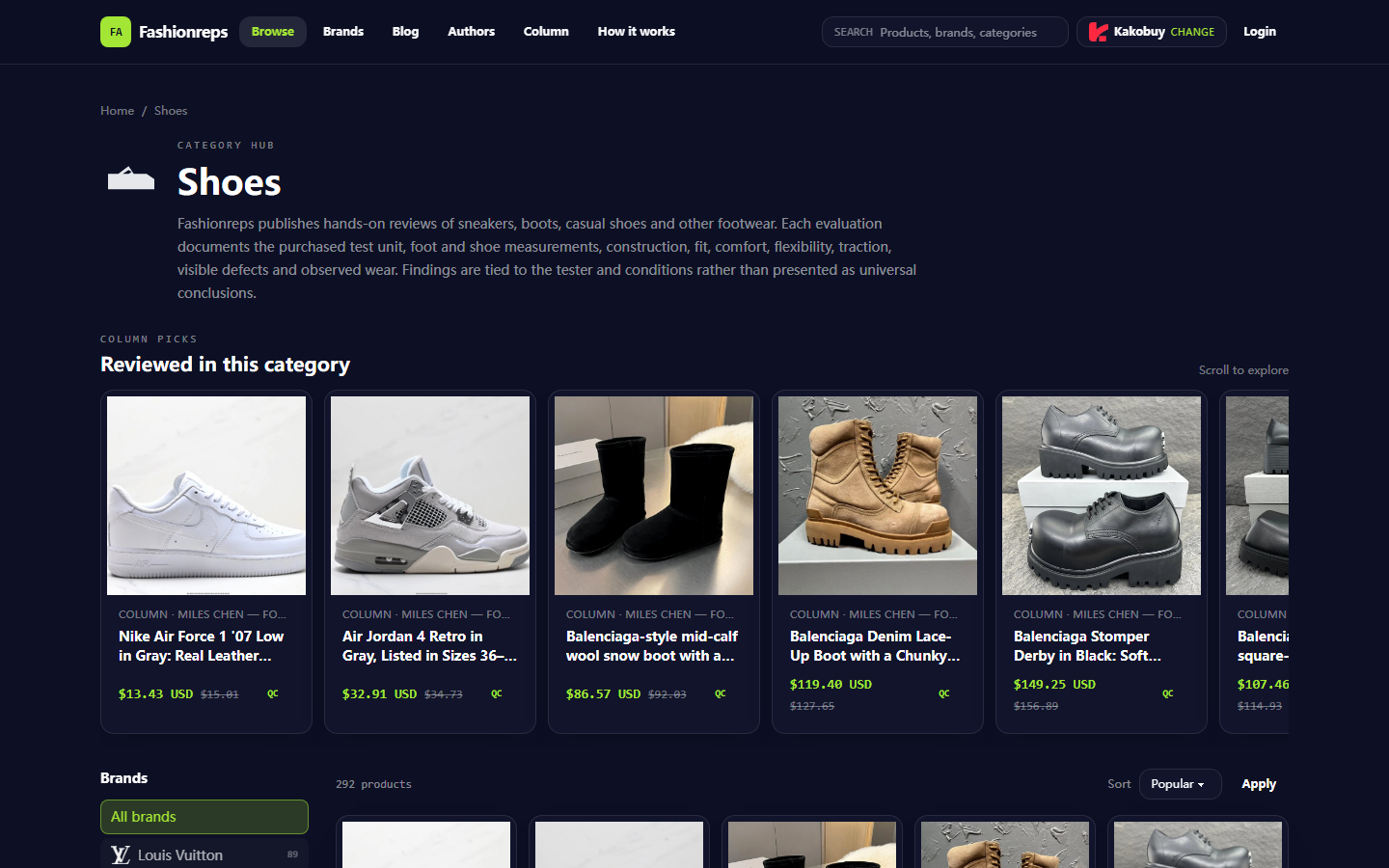
Task: Click CHANGE to switch the Kakobuy agent
Action: [1192, 32]
